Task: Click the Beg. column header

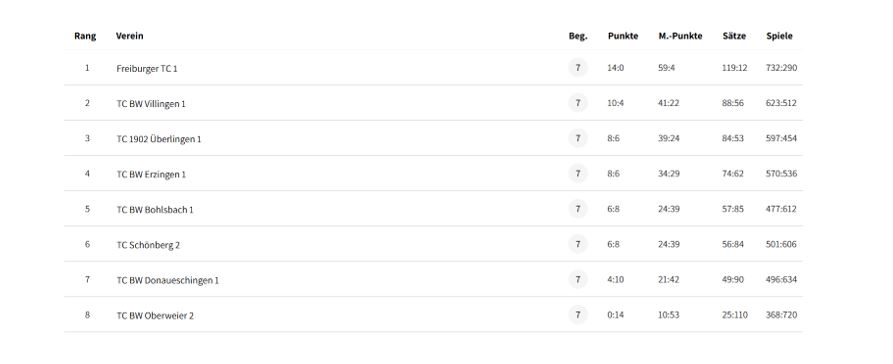Action: tap(578, 36)
